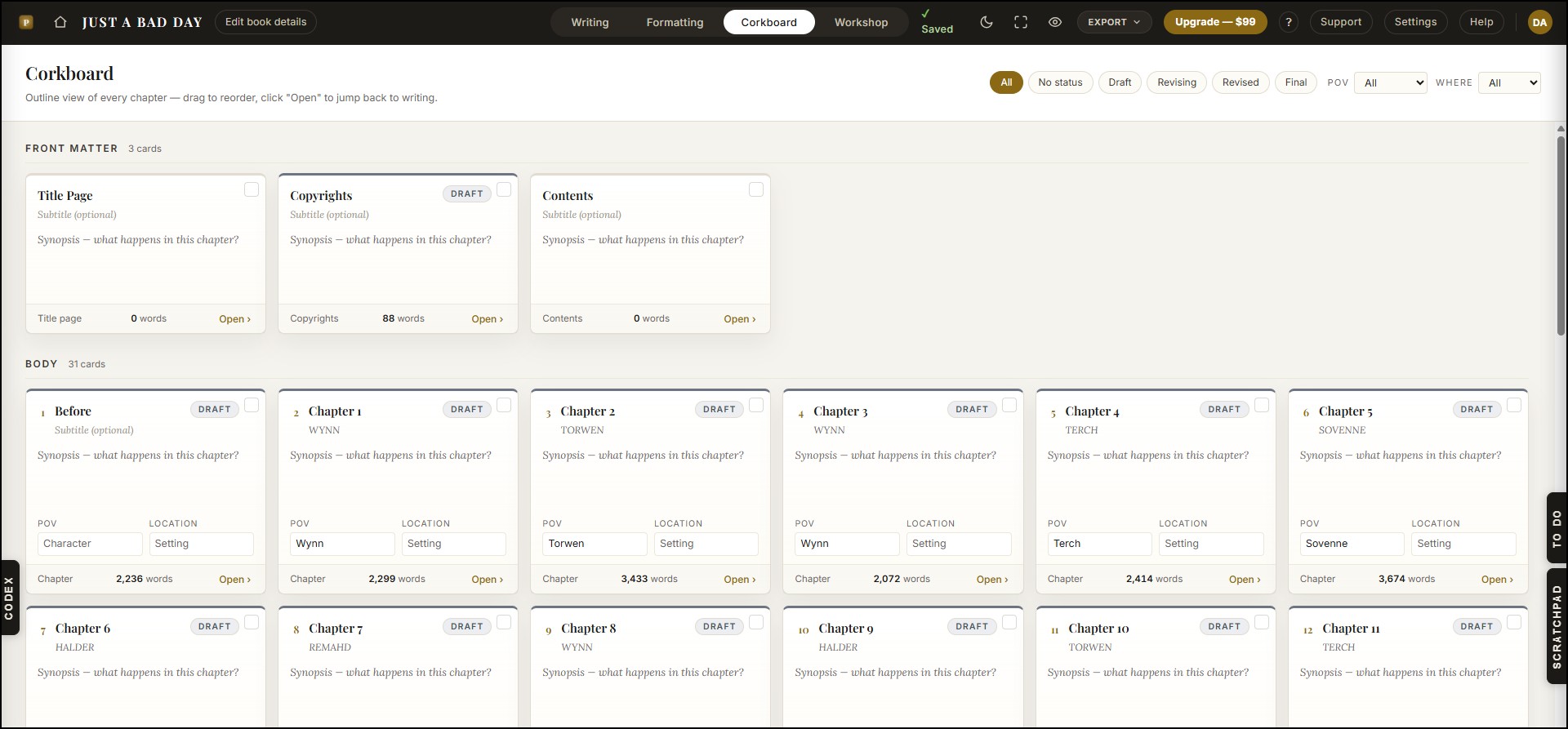The width and height of the screenshot is (1568, 729).
Task: Switch to the Writing tab
Action: point(590,22)
